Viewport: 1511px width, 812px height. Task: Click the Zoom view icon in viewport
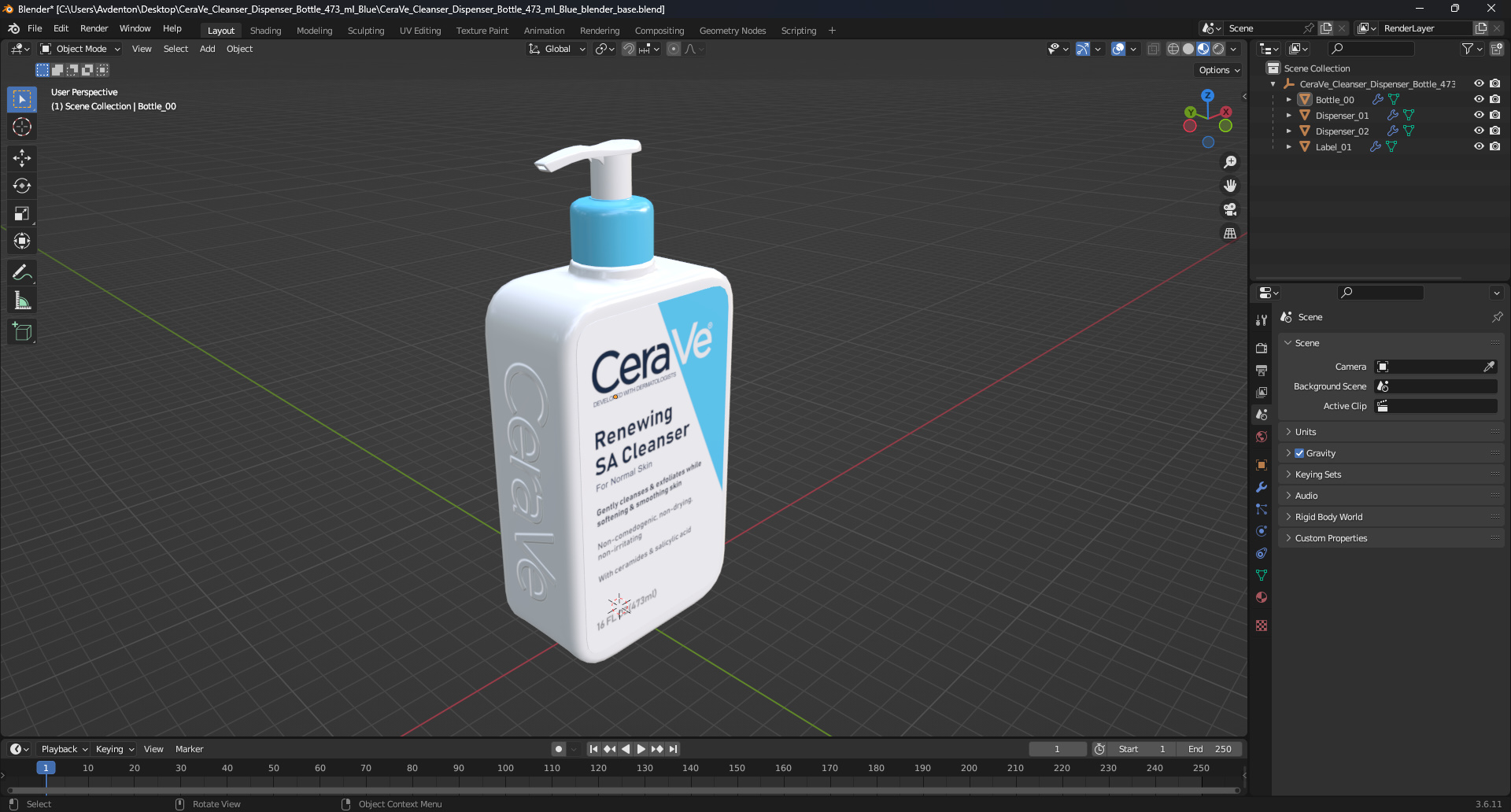coord(1230,162)
